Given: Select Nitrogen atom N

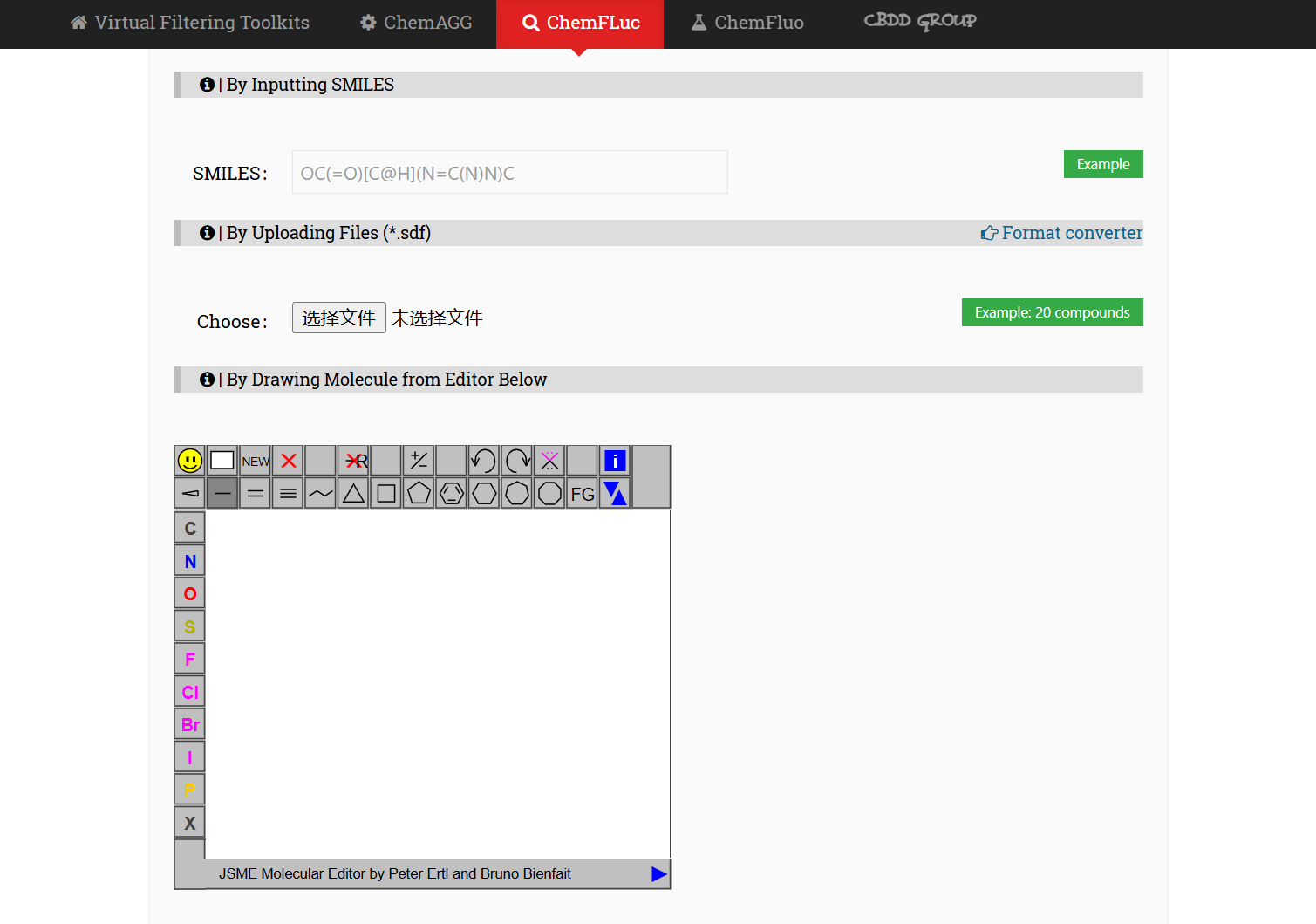Looking at the screenshot, I should 190,561.
